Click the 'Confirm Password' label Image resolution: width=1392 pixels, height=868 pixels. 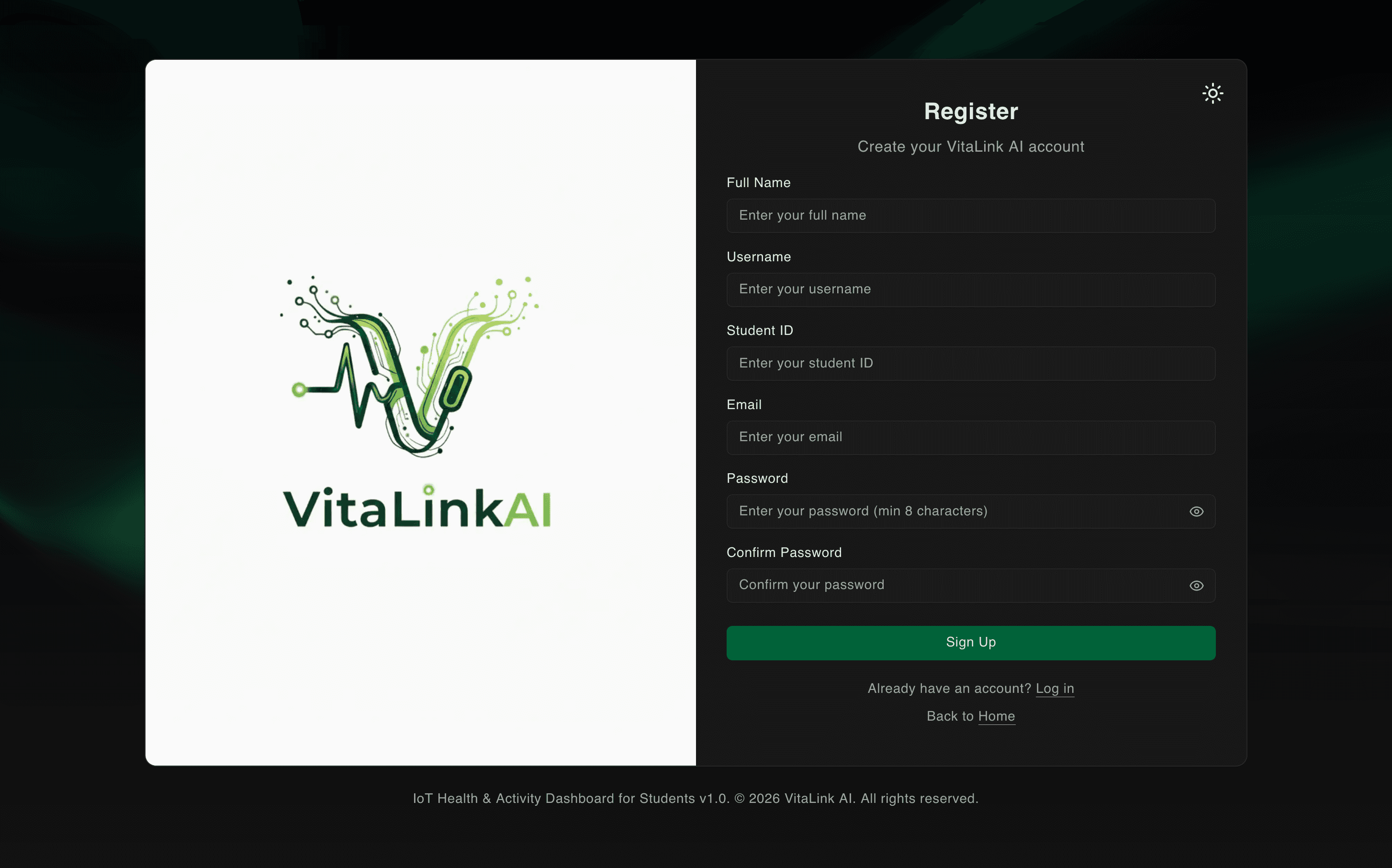pyautogui.click(x=784, y=552)
